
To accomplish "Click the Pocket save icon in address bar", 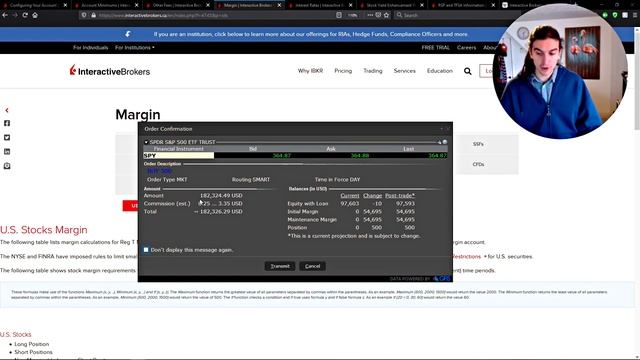I will [378, 15].
